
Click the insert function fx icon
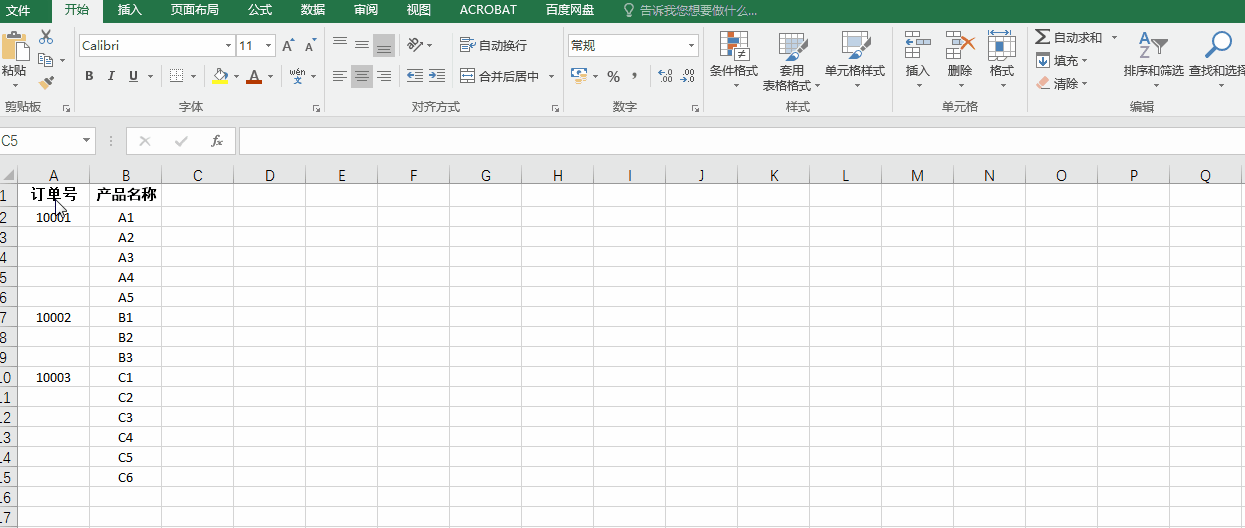click(x=216, y=141)
